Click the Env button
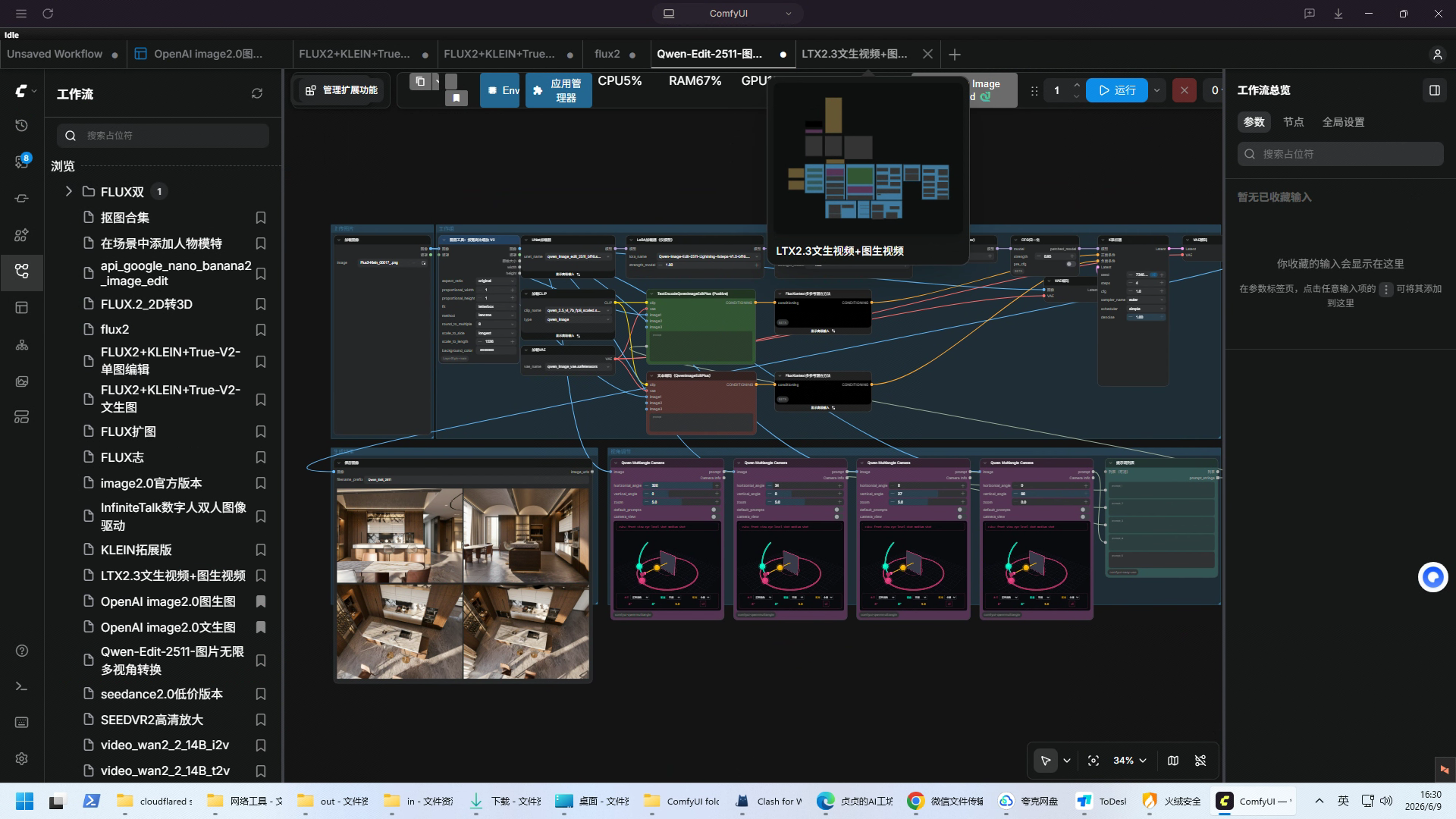The width and height of the screenshot is (1456, 819). (500, 90)
